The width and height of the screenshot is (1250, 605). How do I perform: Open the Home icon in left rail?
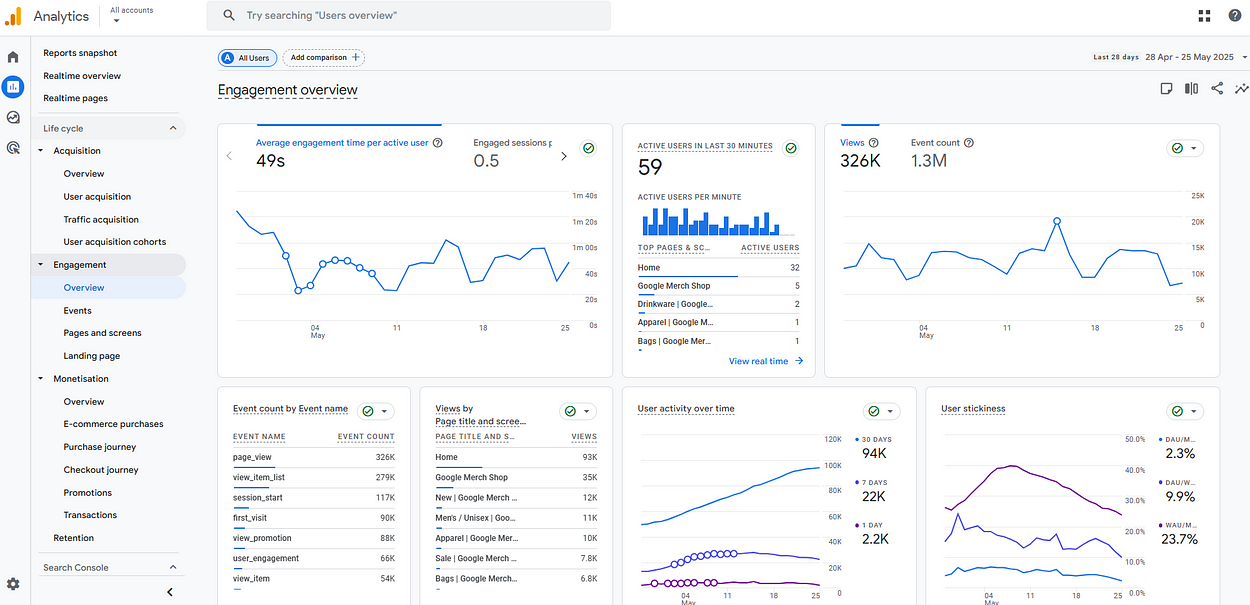click(x=13, y=57)
